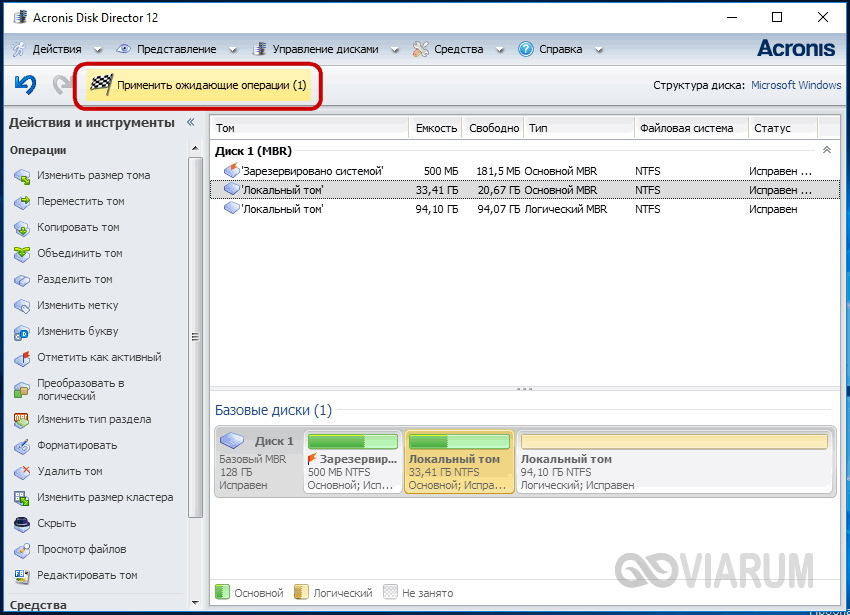
Task: Select the Move volume icon (Переместить том)
Action: (21, 202)
